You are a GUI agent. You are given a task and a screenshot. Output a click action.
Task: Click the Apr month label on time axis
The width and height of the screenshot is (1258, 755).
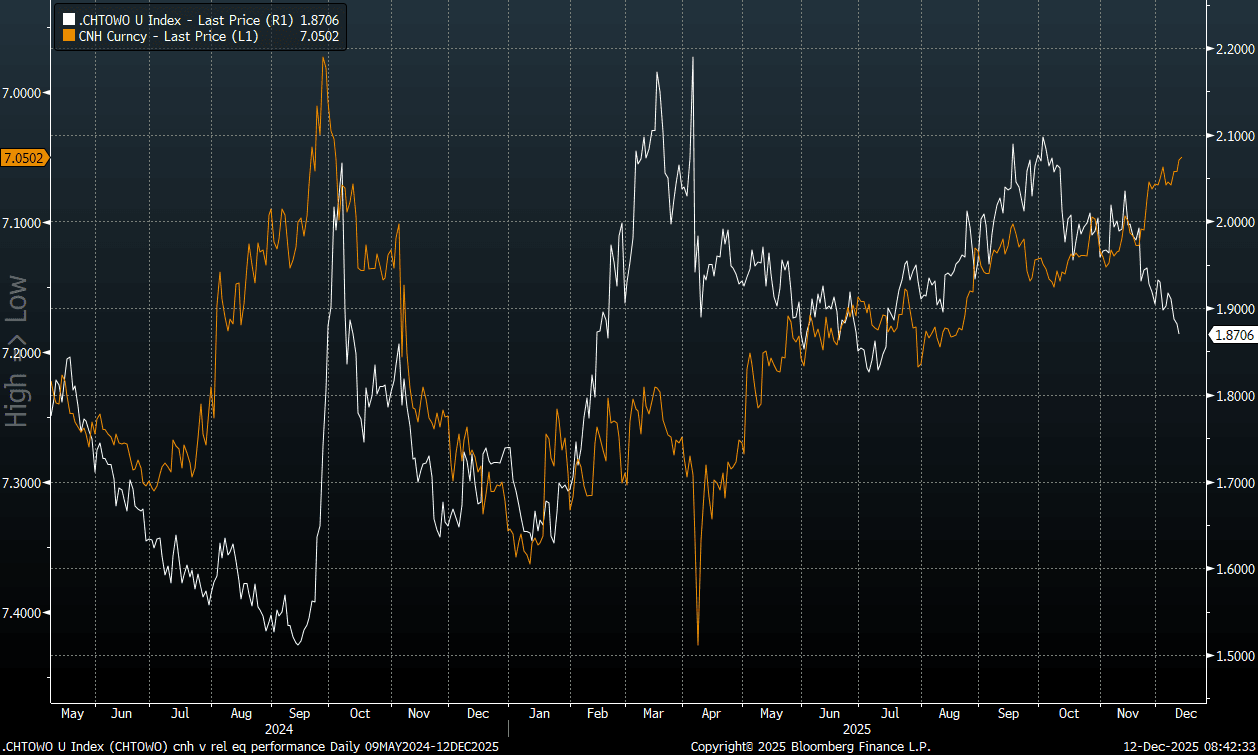coord(712,714)
